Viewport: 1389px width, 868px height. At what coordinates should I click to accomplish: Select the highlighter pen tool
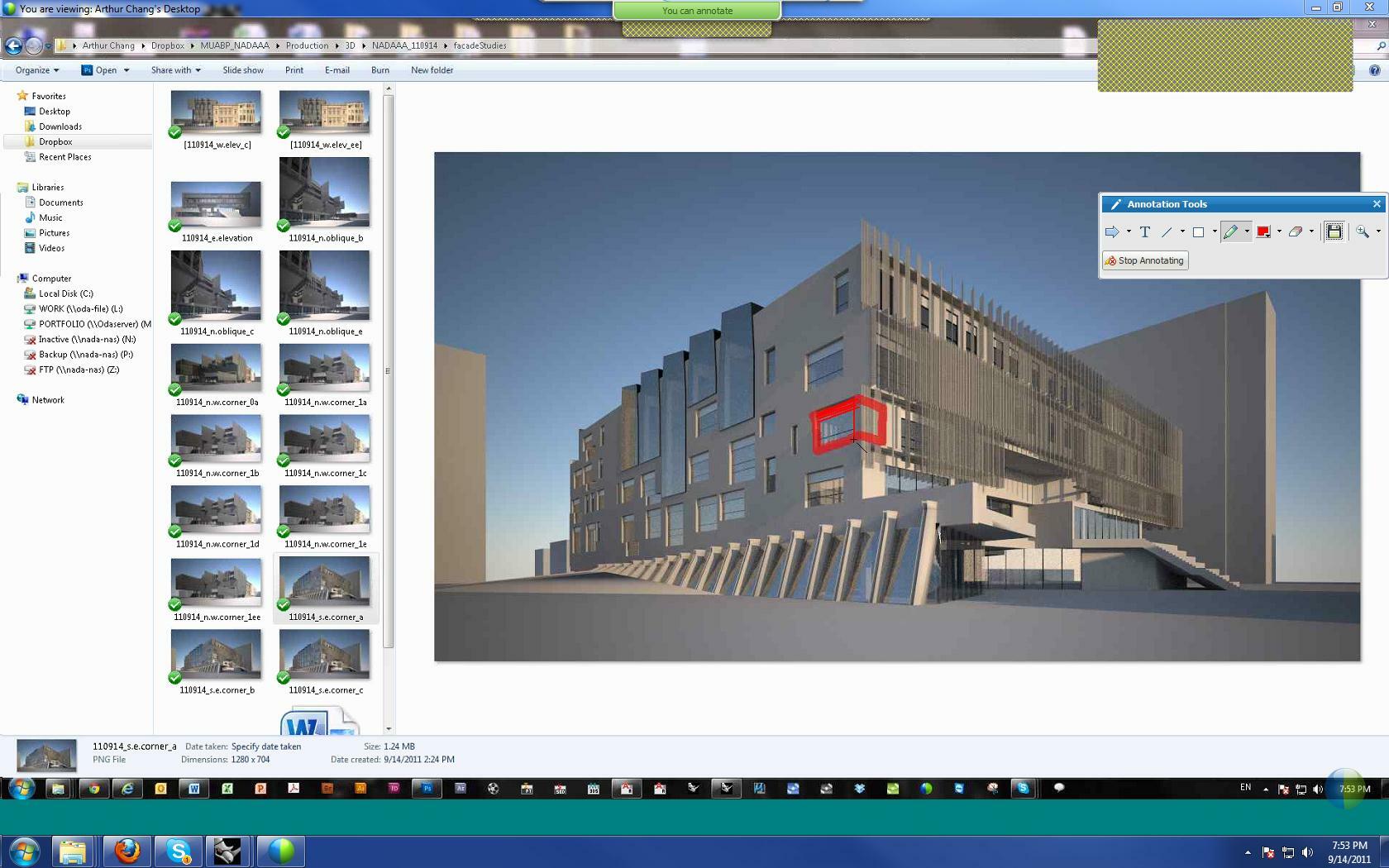(x=1230, y=232)
